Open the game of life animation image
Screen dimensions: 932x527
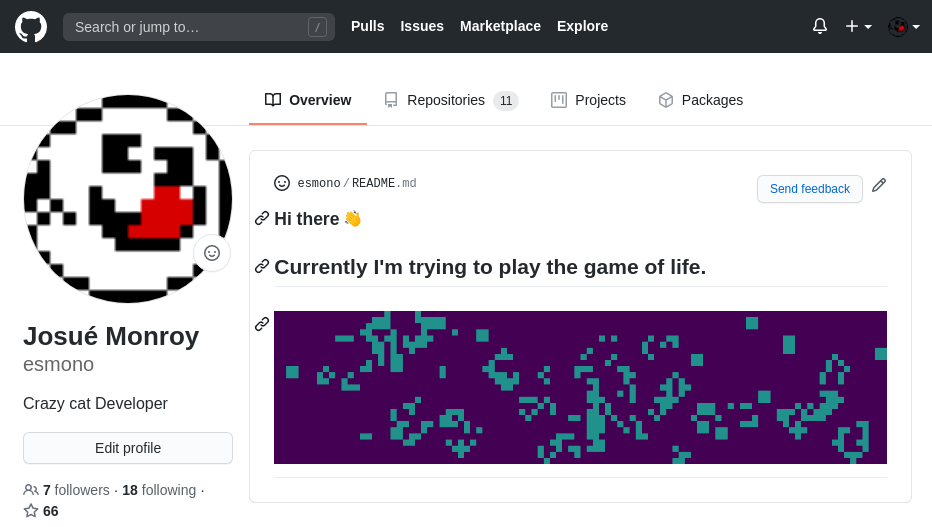580,387
